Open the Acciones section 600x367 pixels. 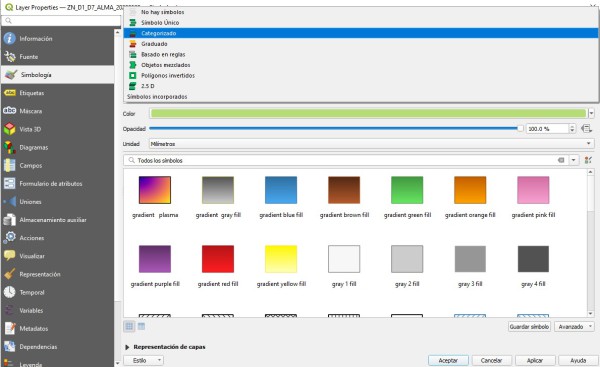(x=57, y=238)
